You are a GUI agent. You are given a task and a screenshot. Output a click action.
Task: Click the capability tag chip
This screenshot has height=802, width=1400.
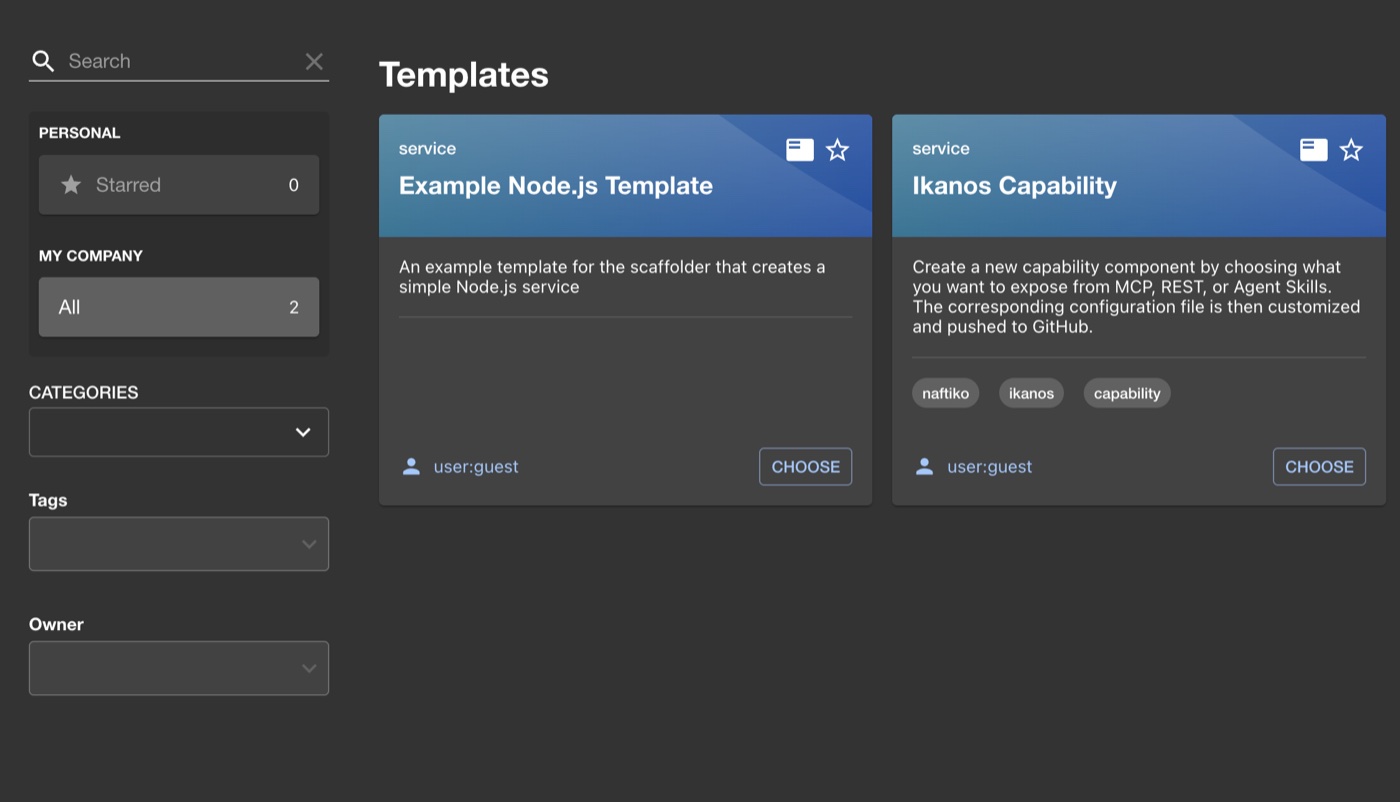[x=1127, y=394]
